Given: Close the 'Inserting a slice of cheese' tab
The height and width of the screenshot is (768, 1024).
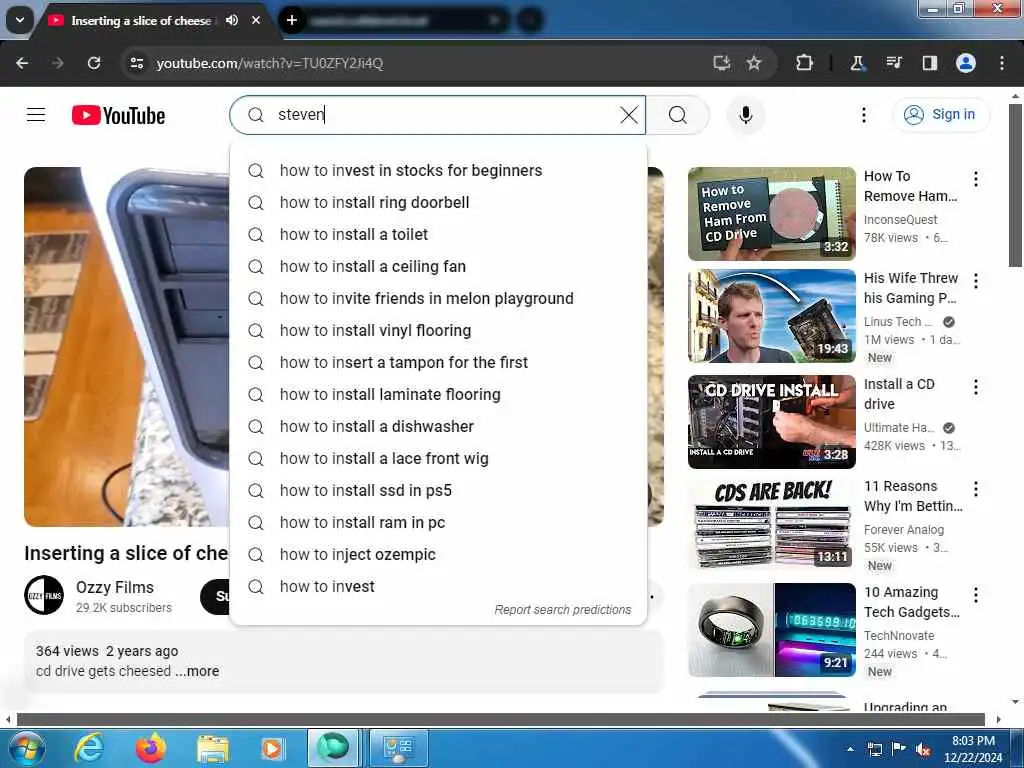Looking at the screenshot, I should tap(256, 20).
